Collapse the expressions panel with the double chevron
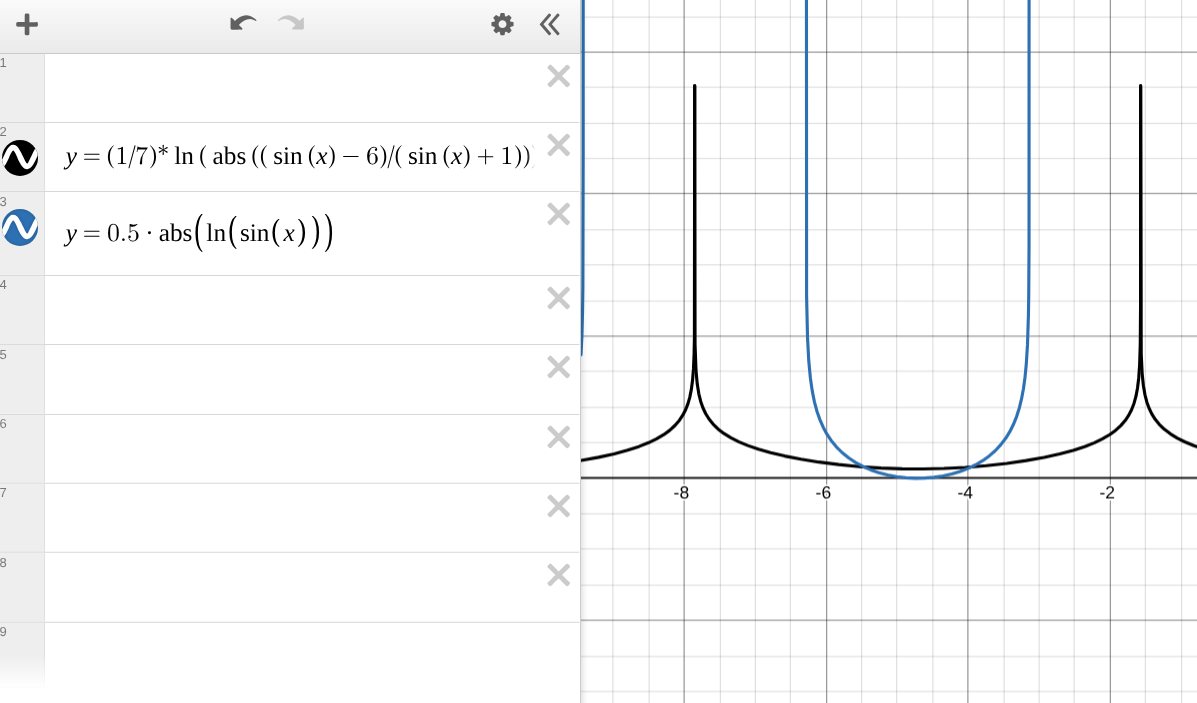 point(549,25)
